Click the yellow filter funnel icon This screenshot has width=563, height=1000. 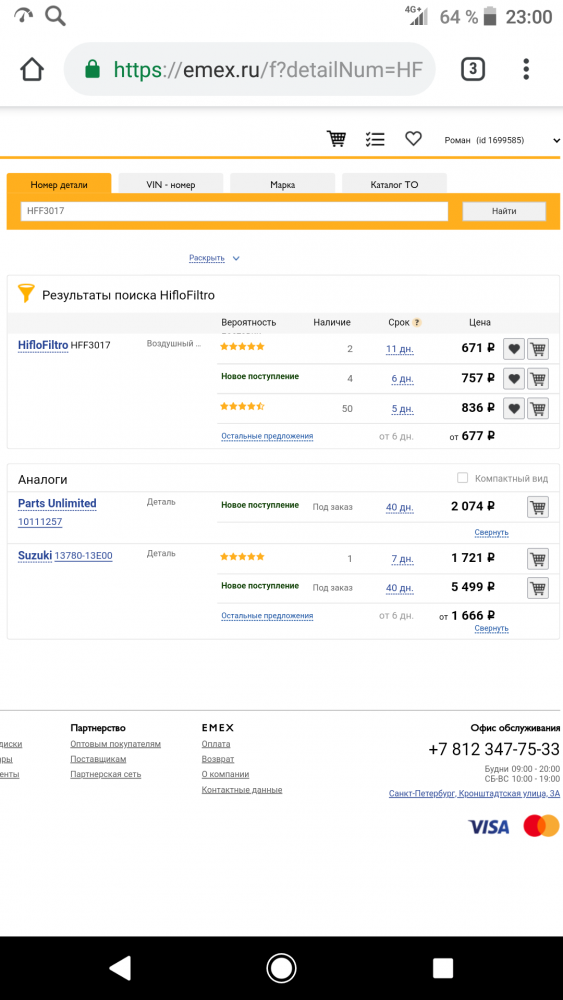tap(26, 293)
